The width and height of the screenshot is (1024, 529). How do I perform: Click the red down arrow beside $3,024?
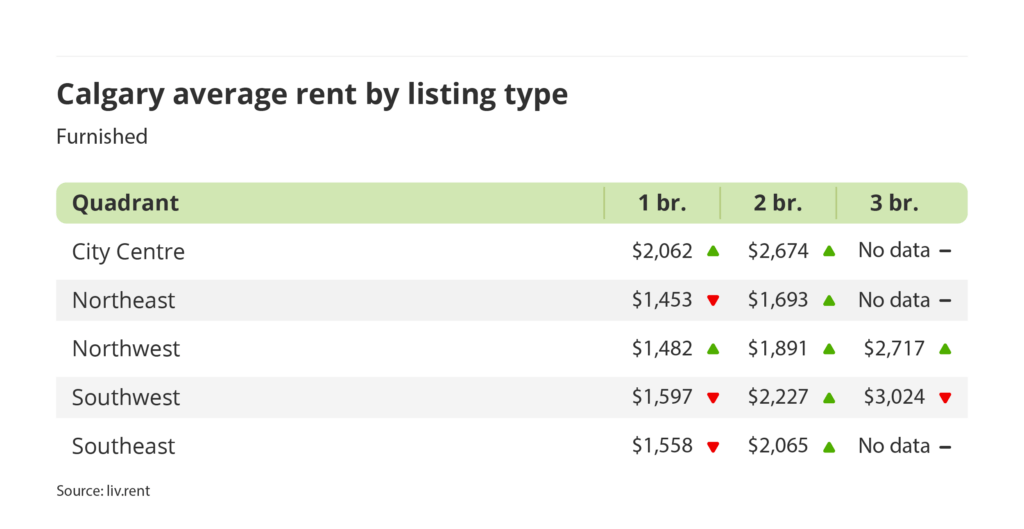click(x=945, y=398)
